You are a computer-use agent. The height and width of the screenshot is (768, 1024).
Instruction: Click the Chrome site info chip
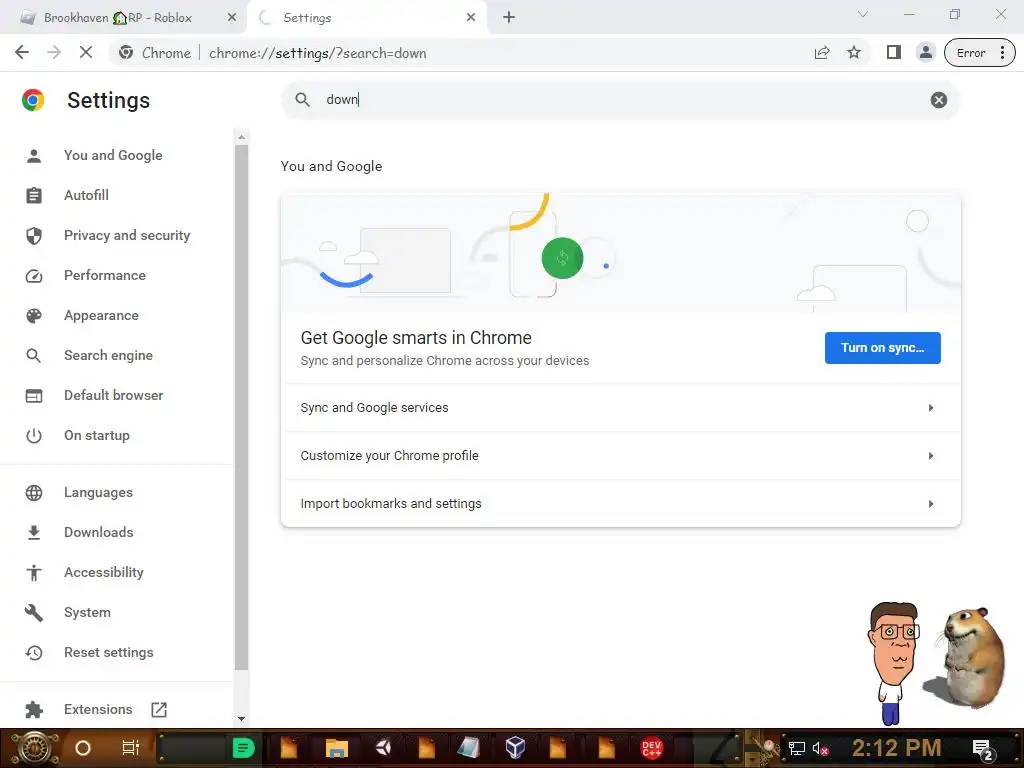(x=155, y=53)
